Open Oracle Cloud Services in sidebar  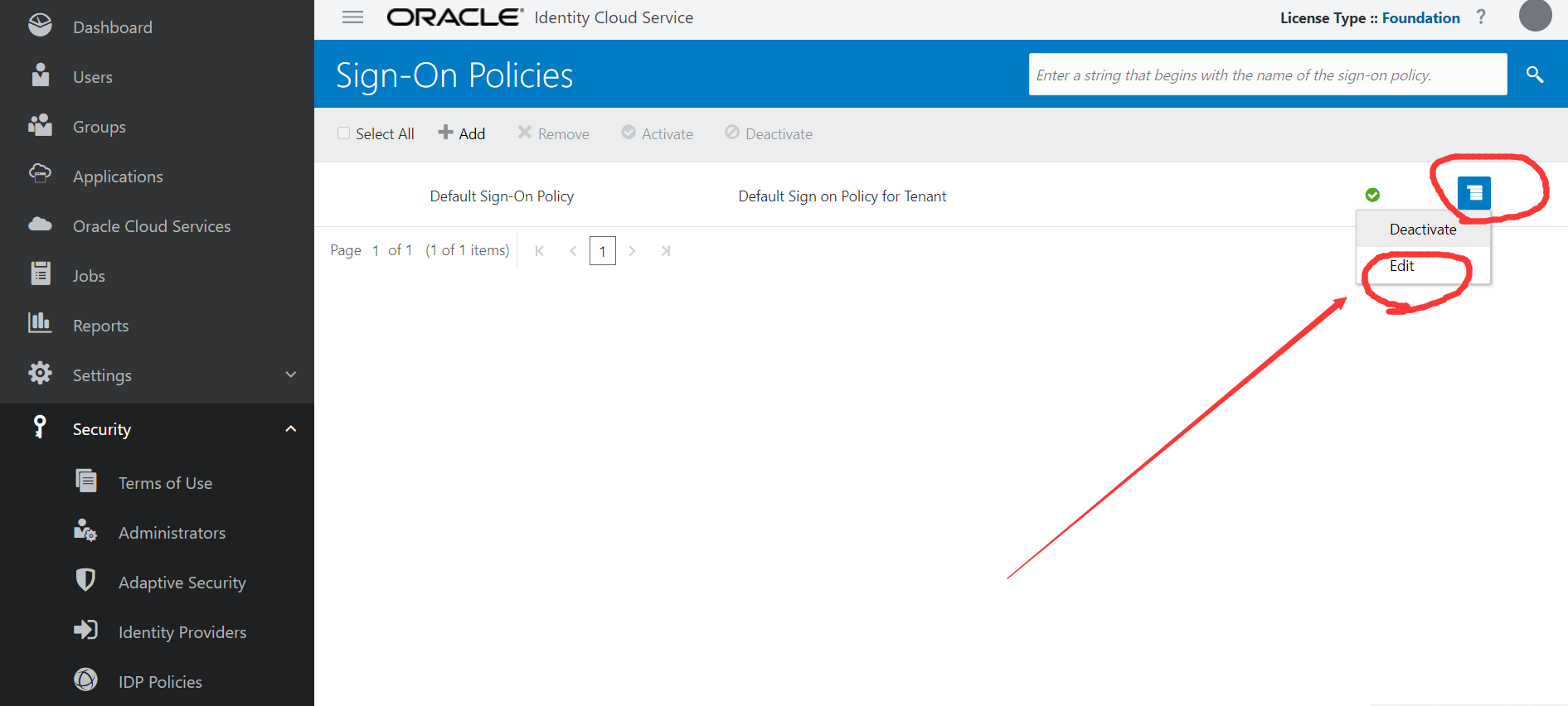click(x=152, y=226)
